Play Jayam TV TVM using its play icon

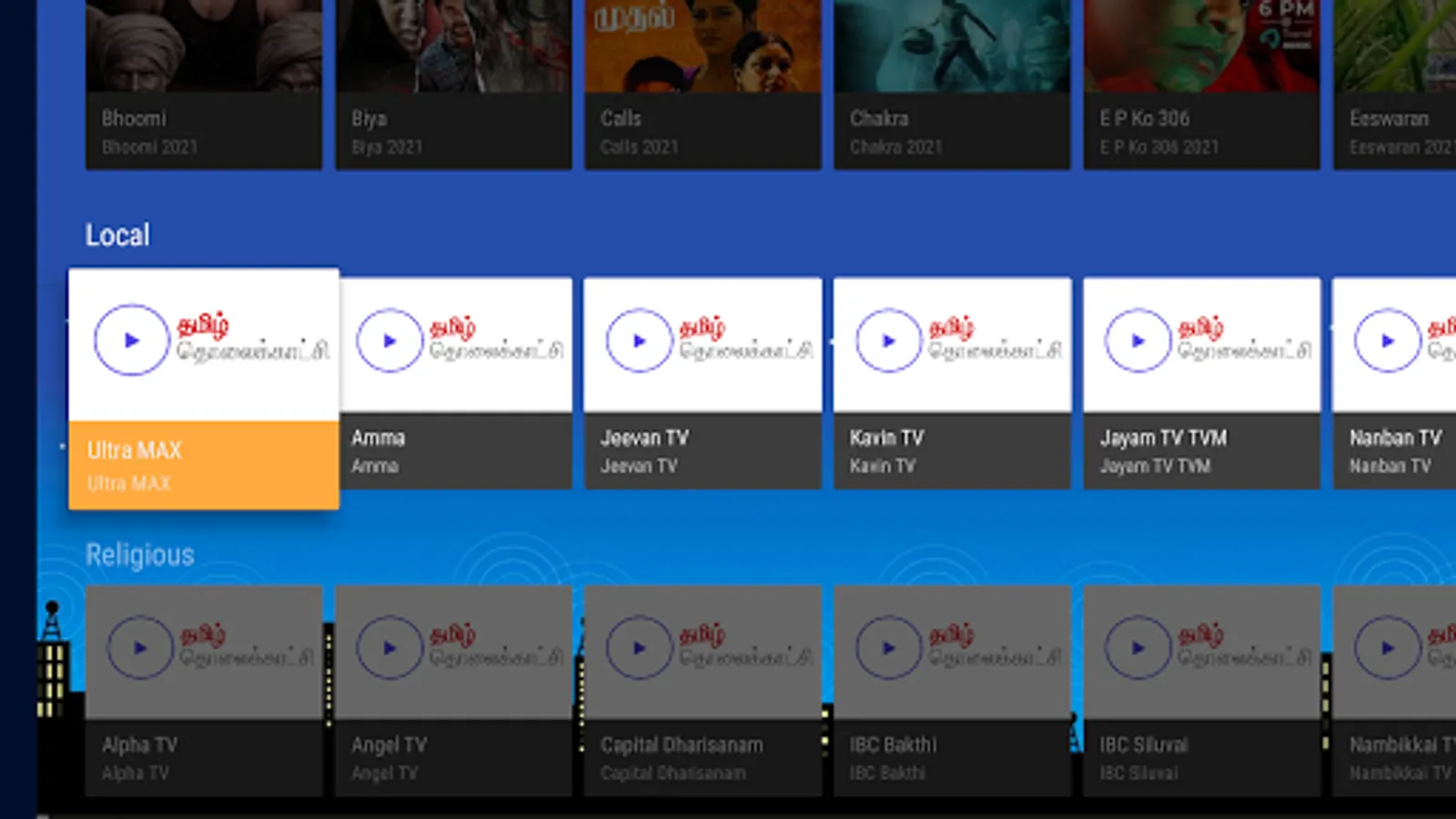pyautogui.click(x=1137, y=341)
